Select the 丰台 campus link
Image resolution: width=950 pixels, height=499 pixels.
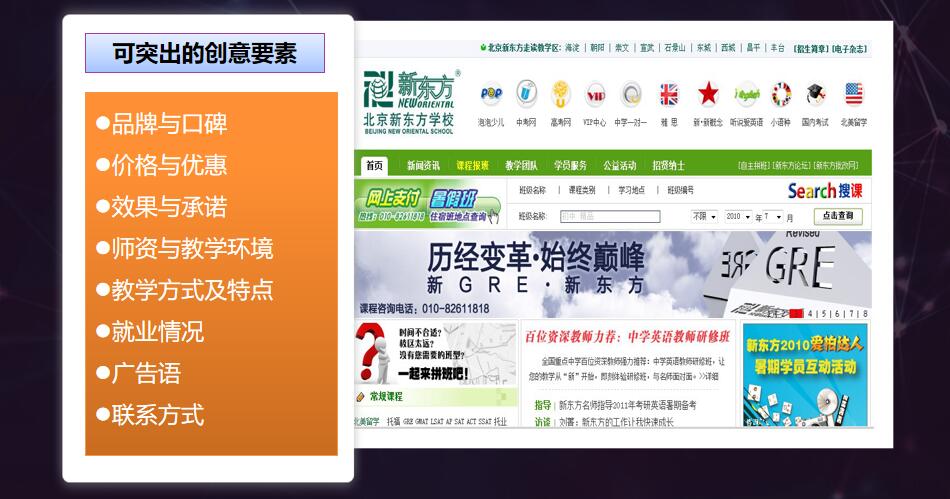point(777,48)
